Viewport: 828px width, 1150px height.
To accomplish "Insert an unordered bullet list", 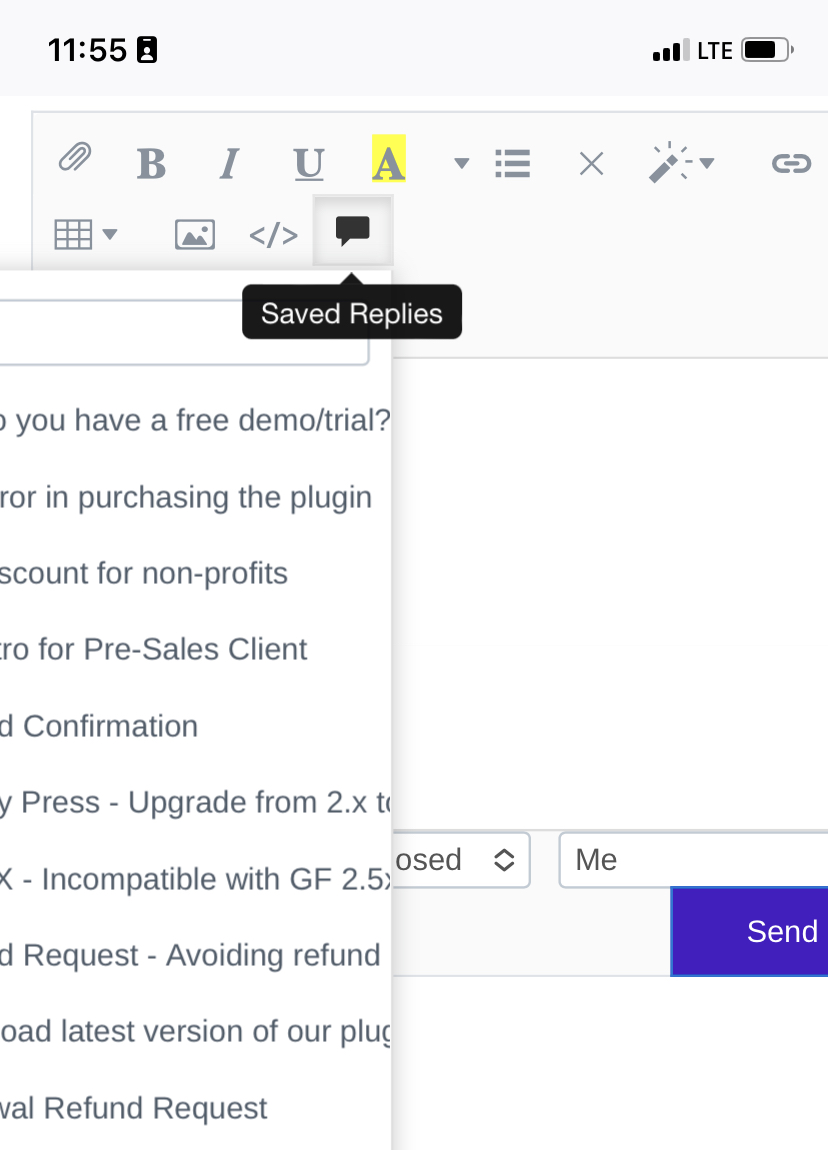I will click(x=513, y=163).
